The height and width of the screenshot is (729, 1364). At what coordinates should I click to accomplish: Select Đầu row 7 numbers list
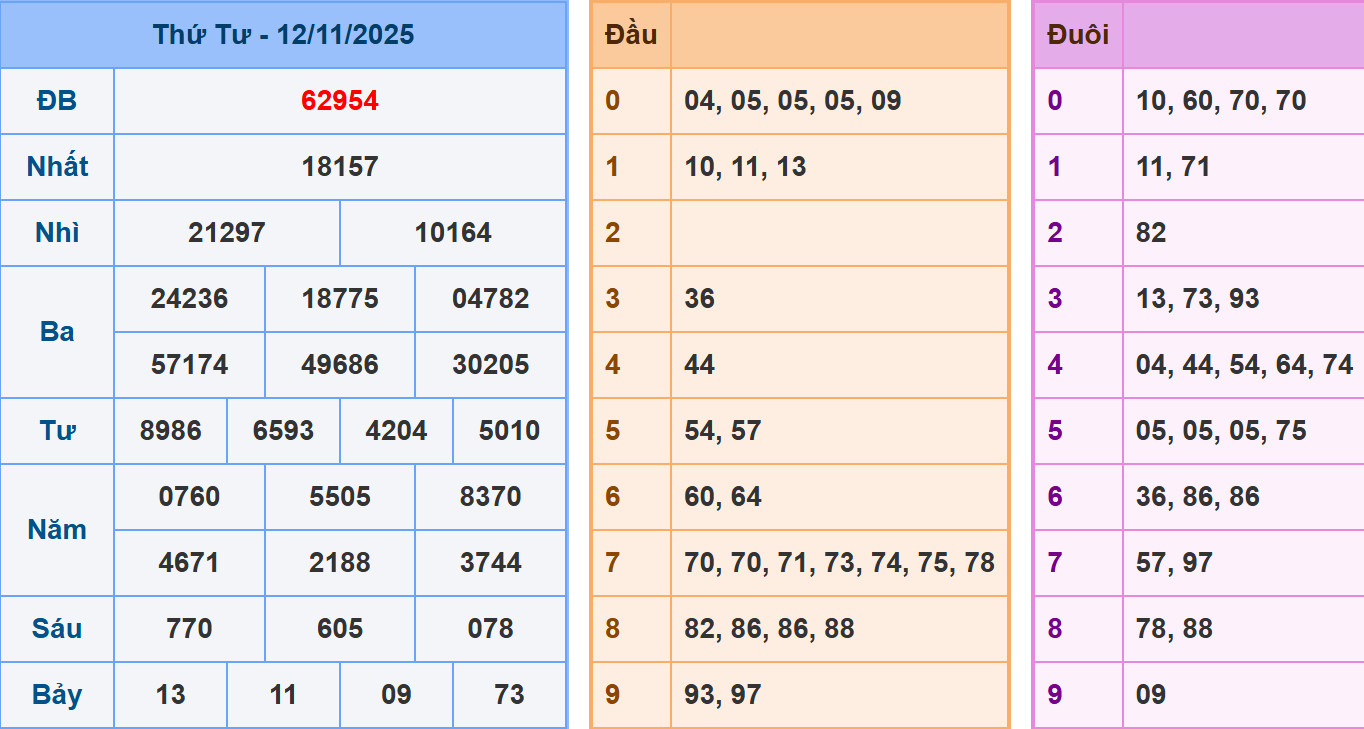pyautogui.click(x=839, y=563)
